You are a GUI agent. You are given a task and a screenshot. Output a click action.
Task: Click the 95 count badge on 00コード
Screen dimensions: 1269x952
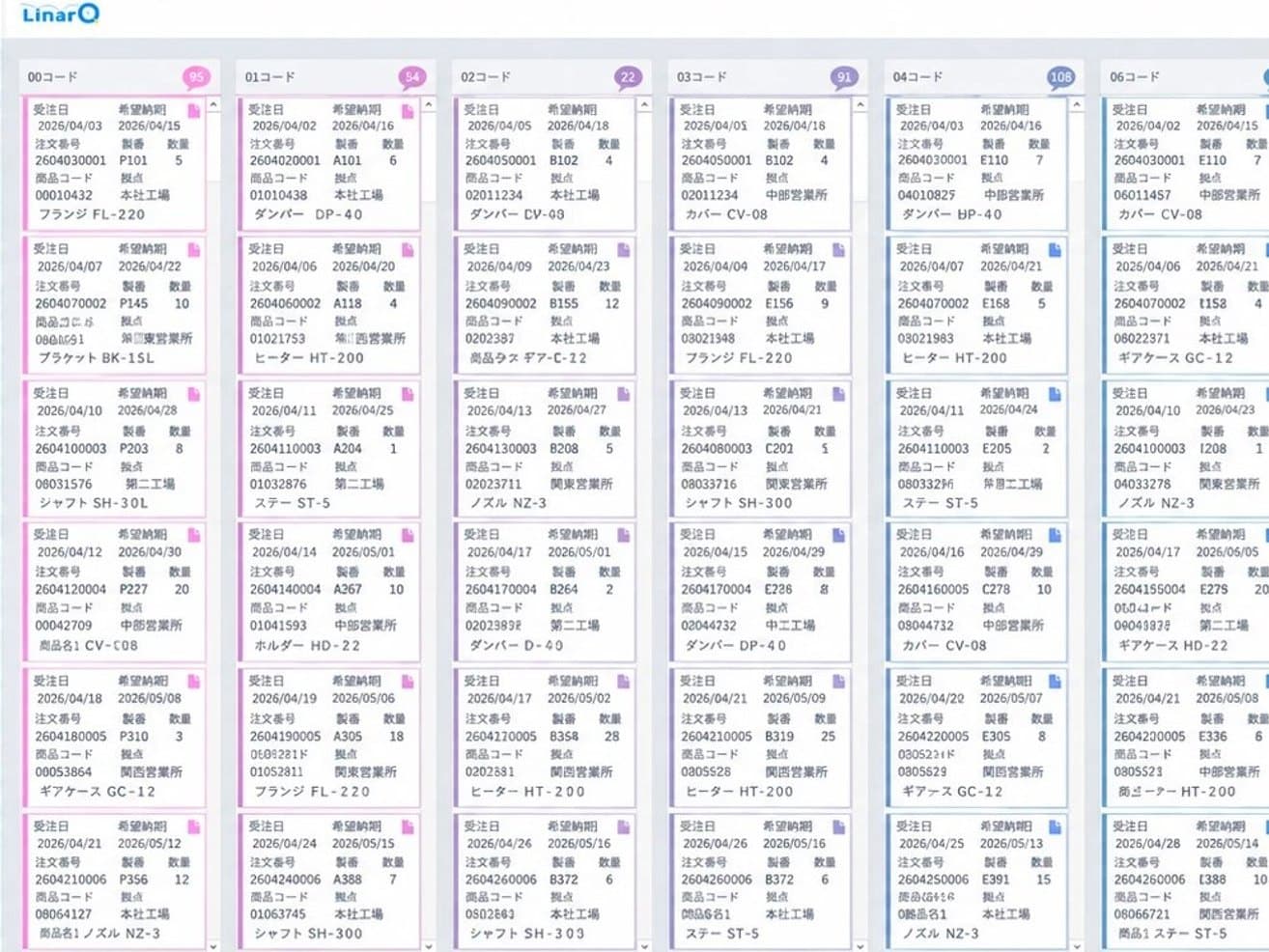[196, 77]
